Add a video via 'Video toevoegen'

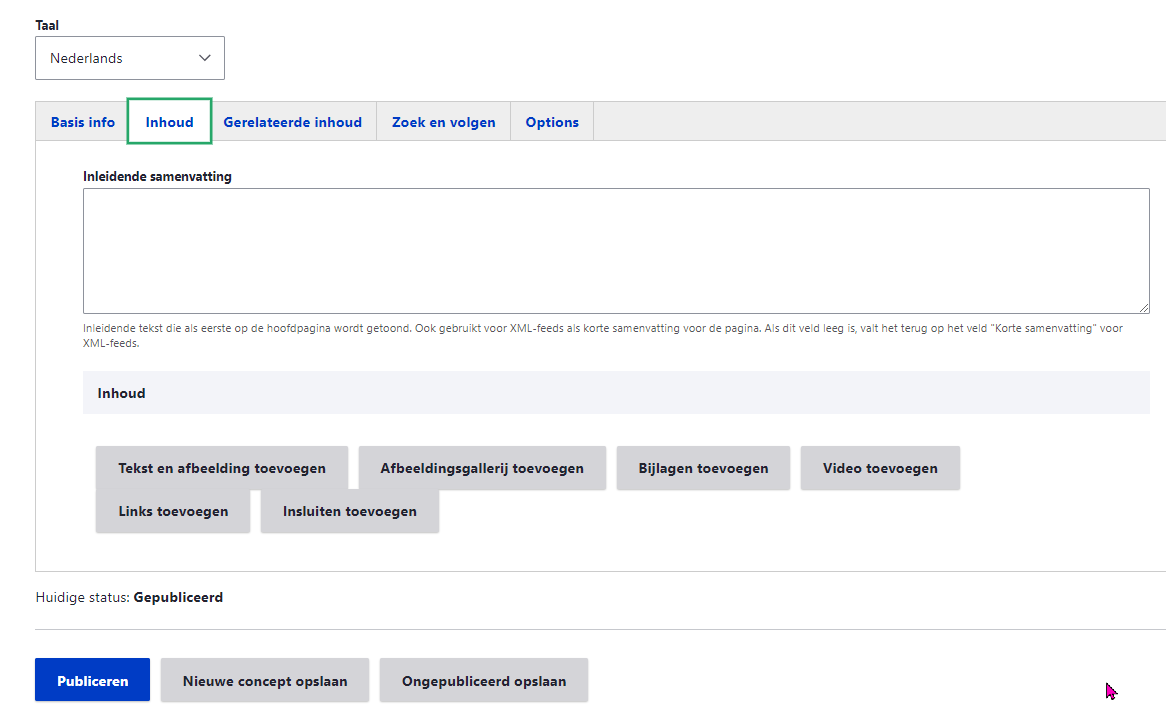pos(880,468)
